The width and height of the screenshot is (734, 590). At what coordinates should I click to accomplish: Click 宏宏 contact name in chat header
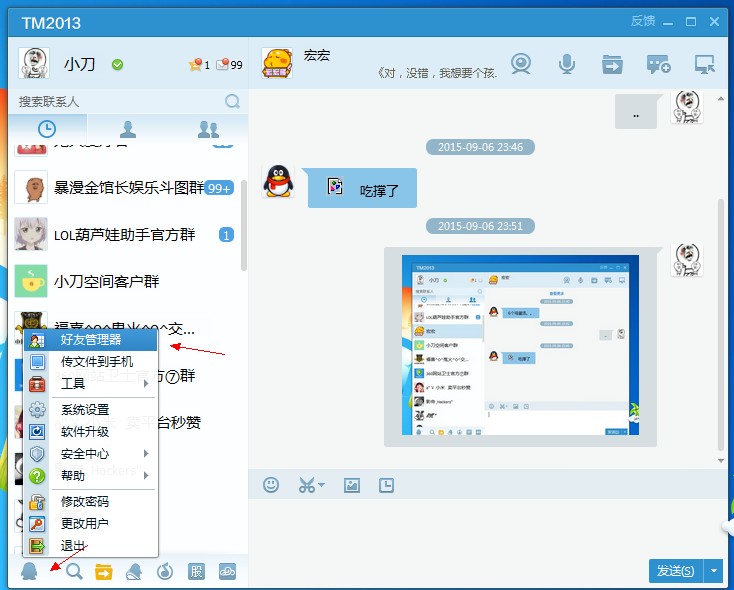(x=317, y=55)
